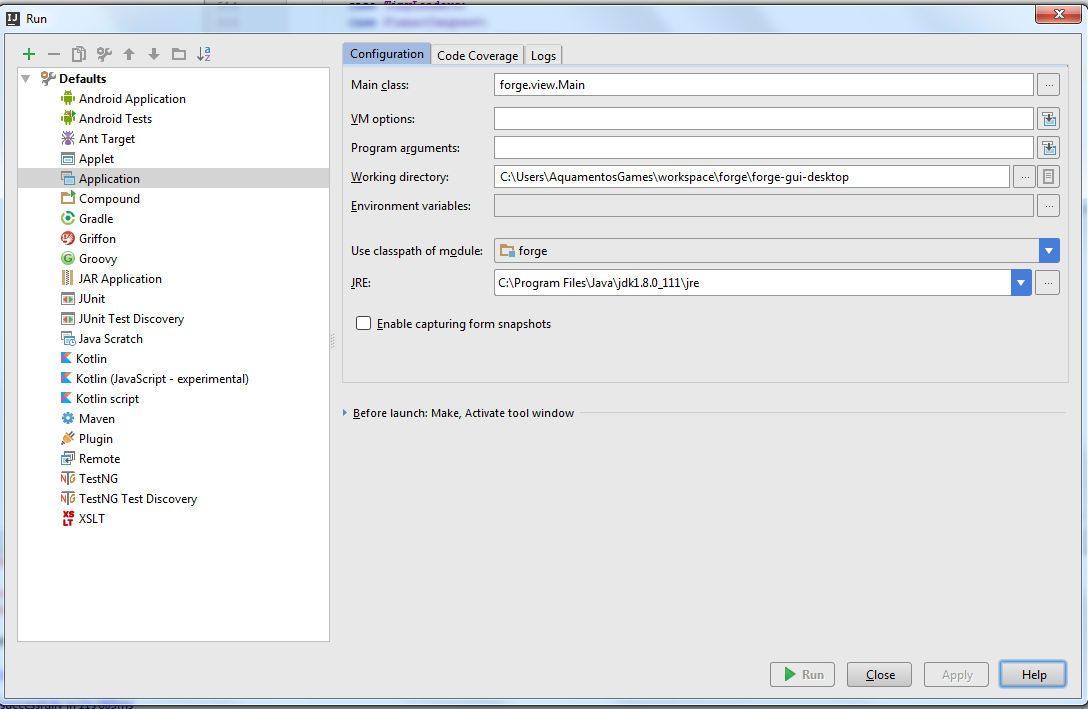Switch to the Logs tab
Screen dimensions: 1088x709
pos(543,56)
